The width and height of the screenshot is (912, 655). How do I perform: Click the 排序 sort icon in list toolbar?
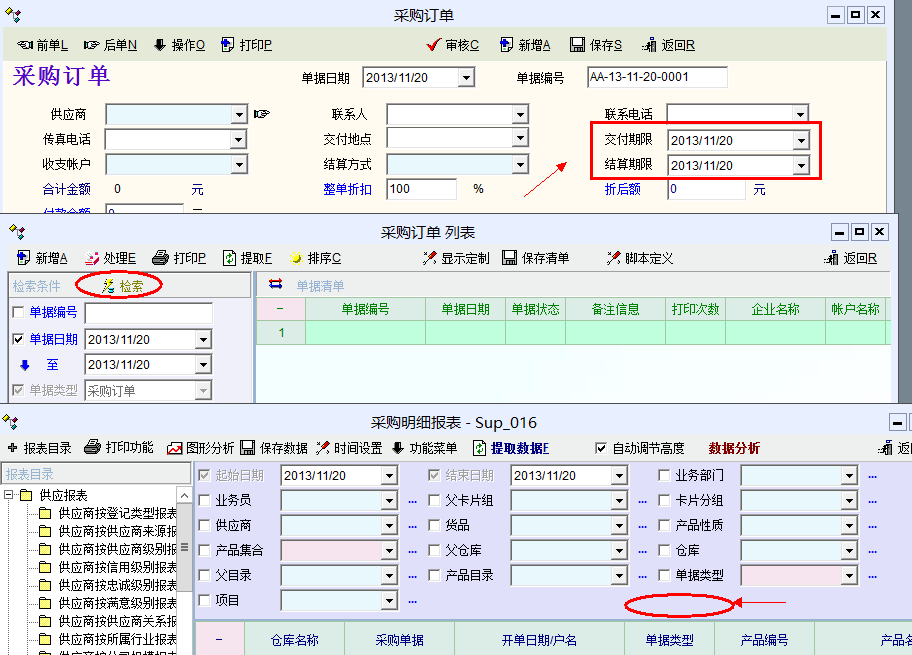pyautogui.click(x=295, y=258)
